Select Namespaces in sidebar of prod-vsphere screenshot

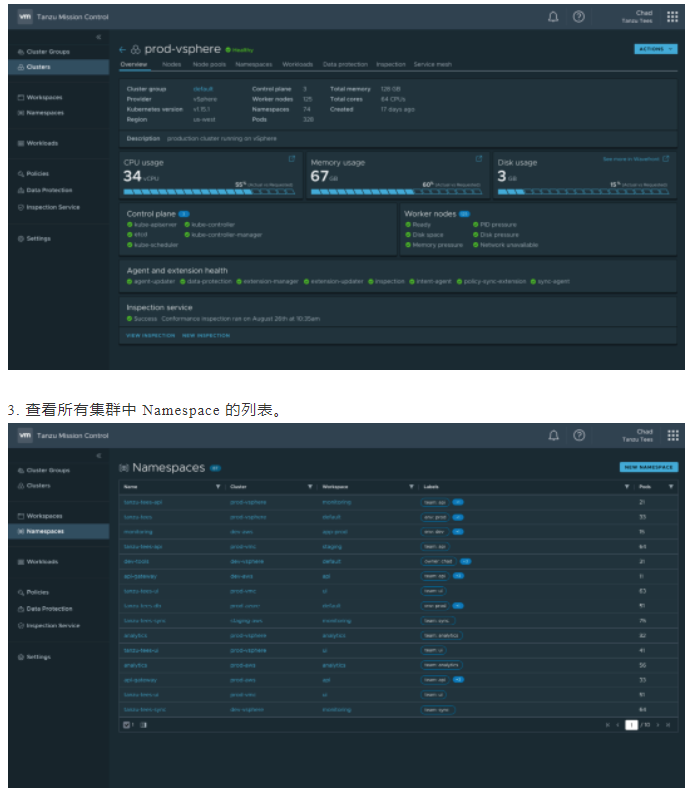pos(45,113)
